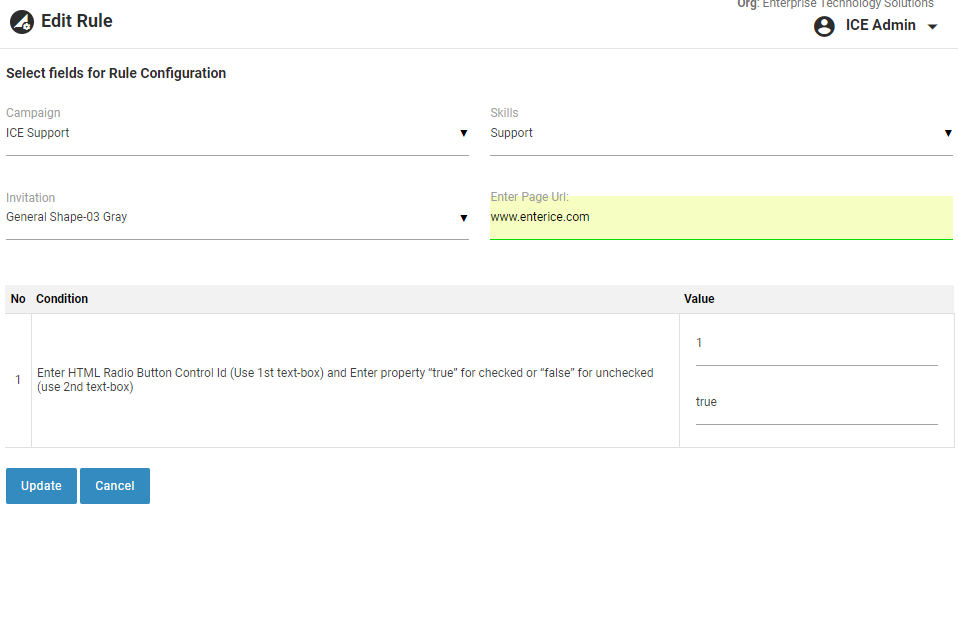
Task: Open the Invitation dropdown showing General Shape-03 Gray
Action: tap(230, 217)
